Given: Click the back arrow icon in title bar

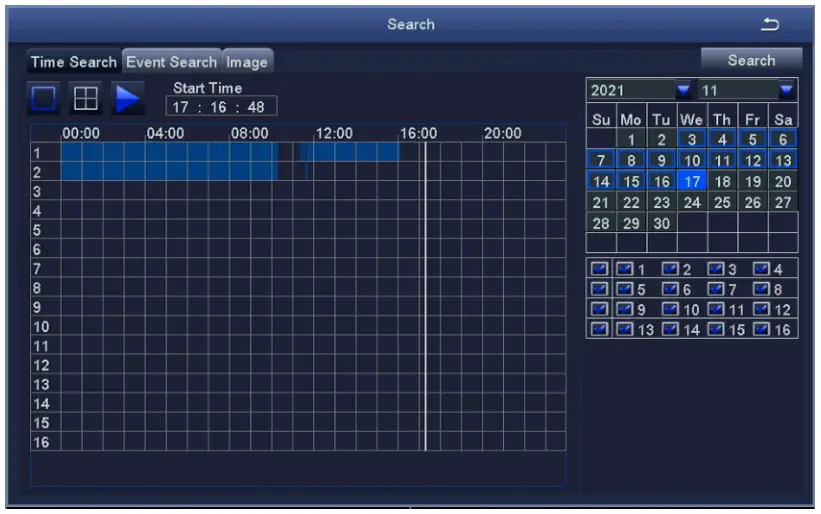Looking at the screenshot, I should [770, 24].
